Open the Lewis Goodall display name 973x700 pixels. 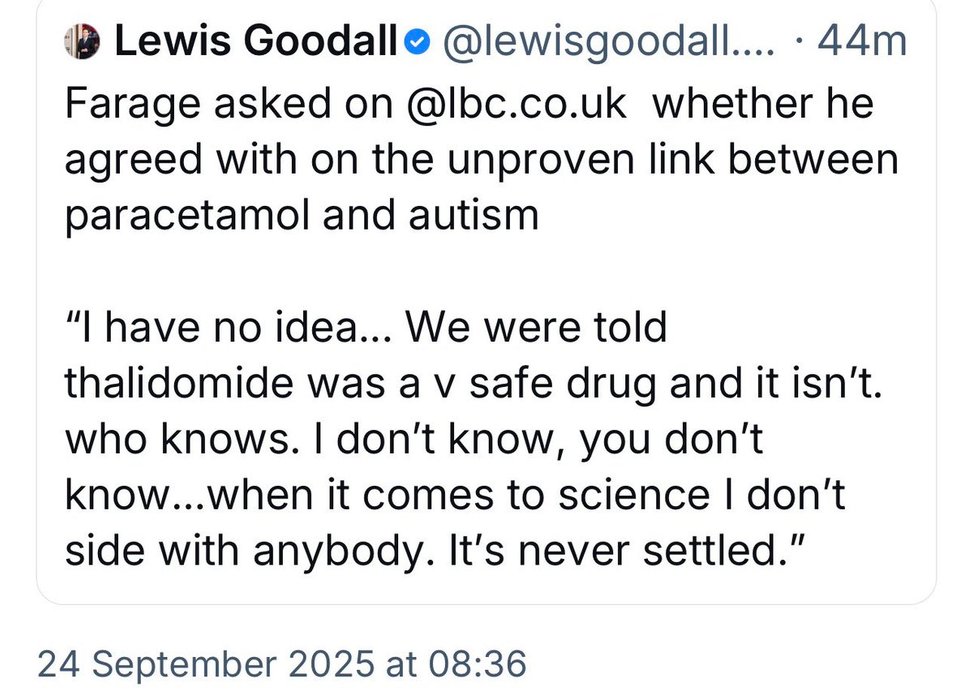(256, 42)
